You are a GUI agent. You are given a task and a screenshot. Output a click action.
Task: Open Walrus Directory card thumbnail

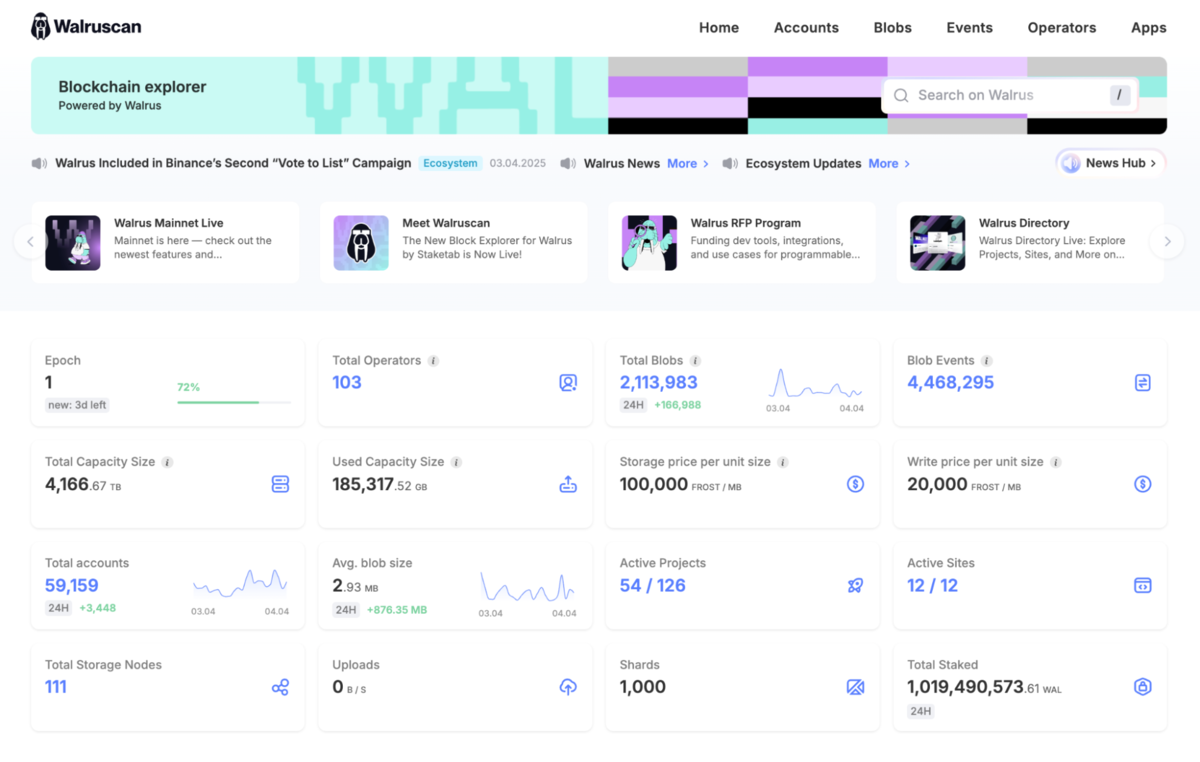[937, 243]
